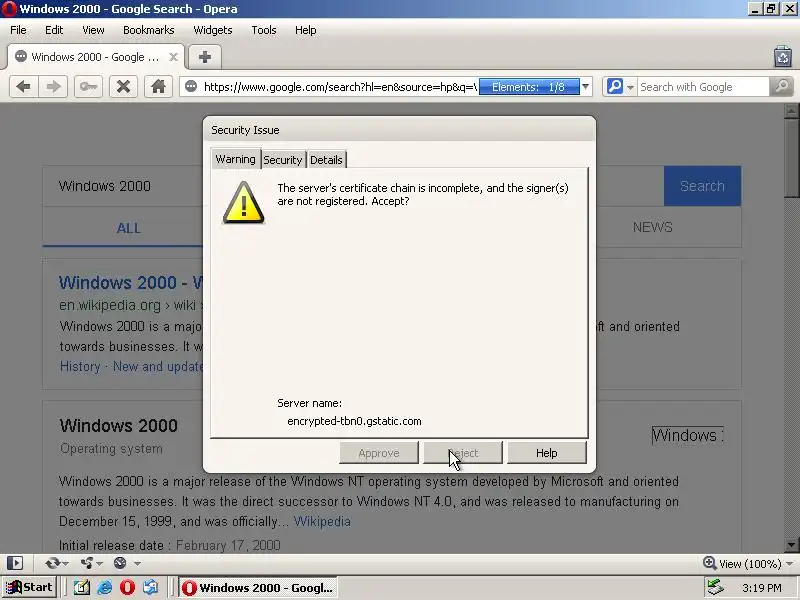Click the 3:19 PM system clock
Viewport: 800px width, 600px height.
[762, 588]
